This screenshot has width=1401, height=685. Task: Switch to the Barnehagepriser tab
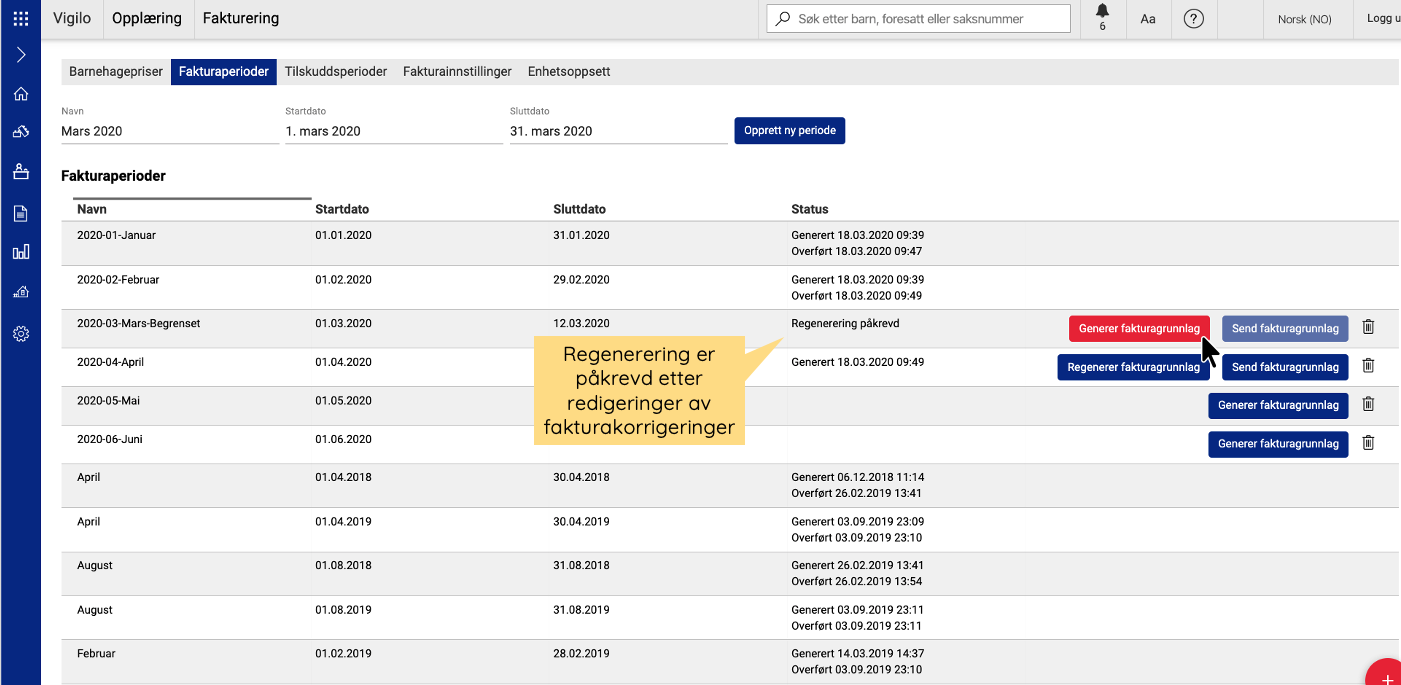click(x=116, y=72)
